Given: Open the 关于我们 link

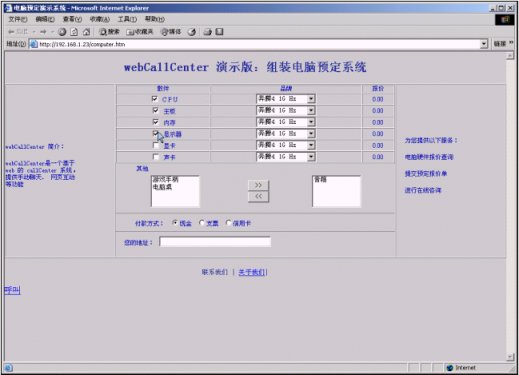Looking at the screenshot, I should [252, 272].
